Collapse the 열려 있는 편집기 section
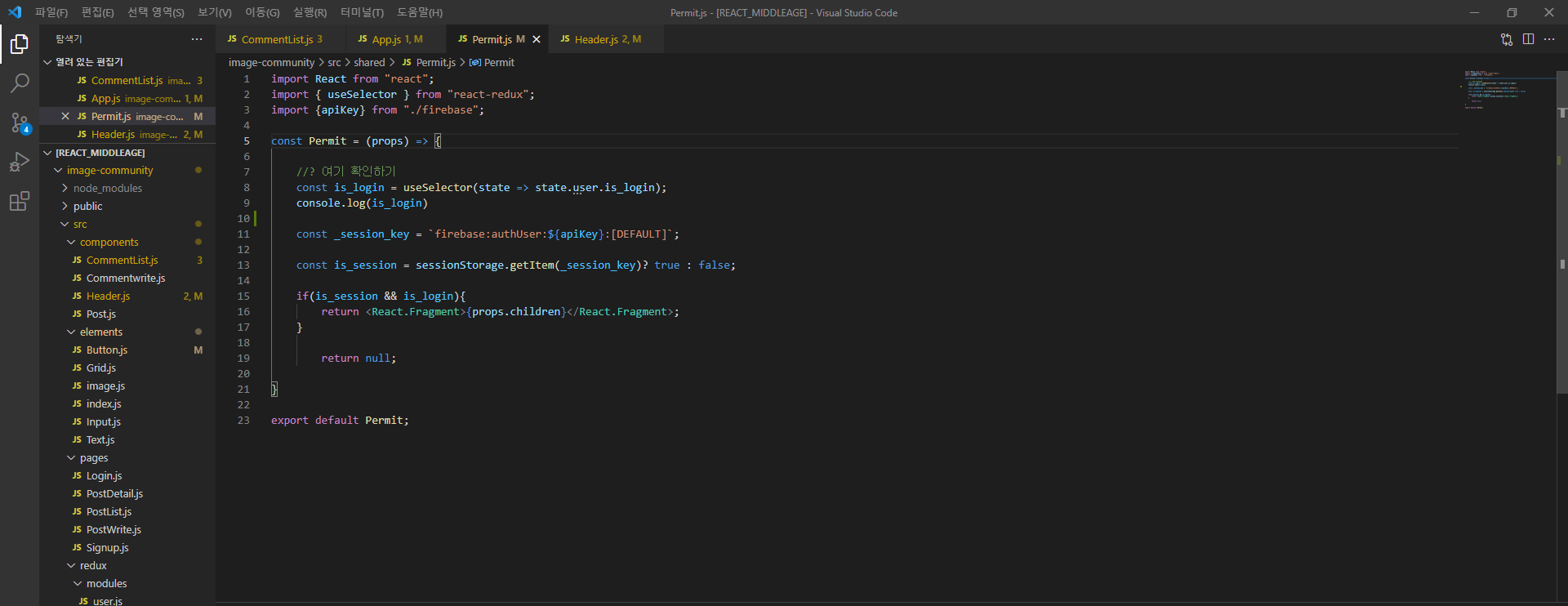Viewport: 1568px width, 606px height. point(127,62)
